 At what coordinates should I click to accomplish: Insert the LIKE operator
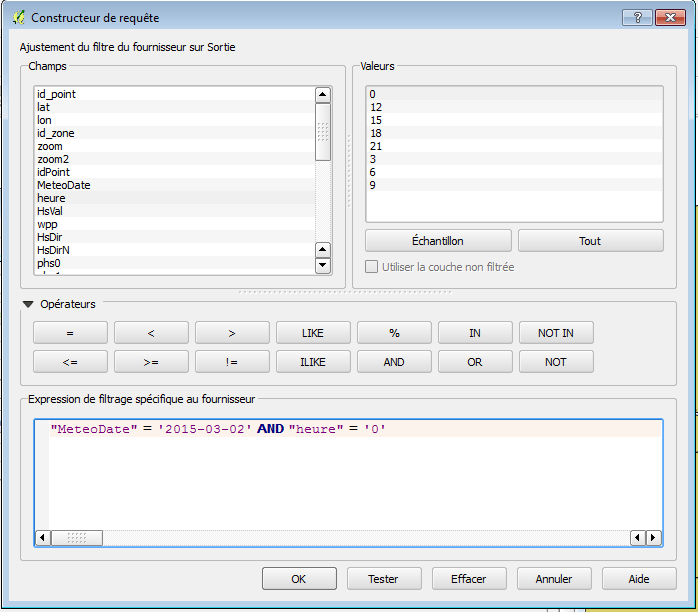pos(313,333)
